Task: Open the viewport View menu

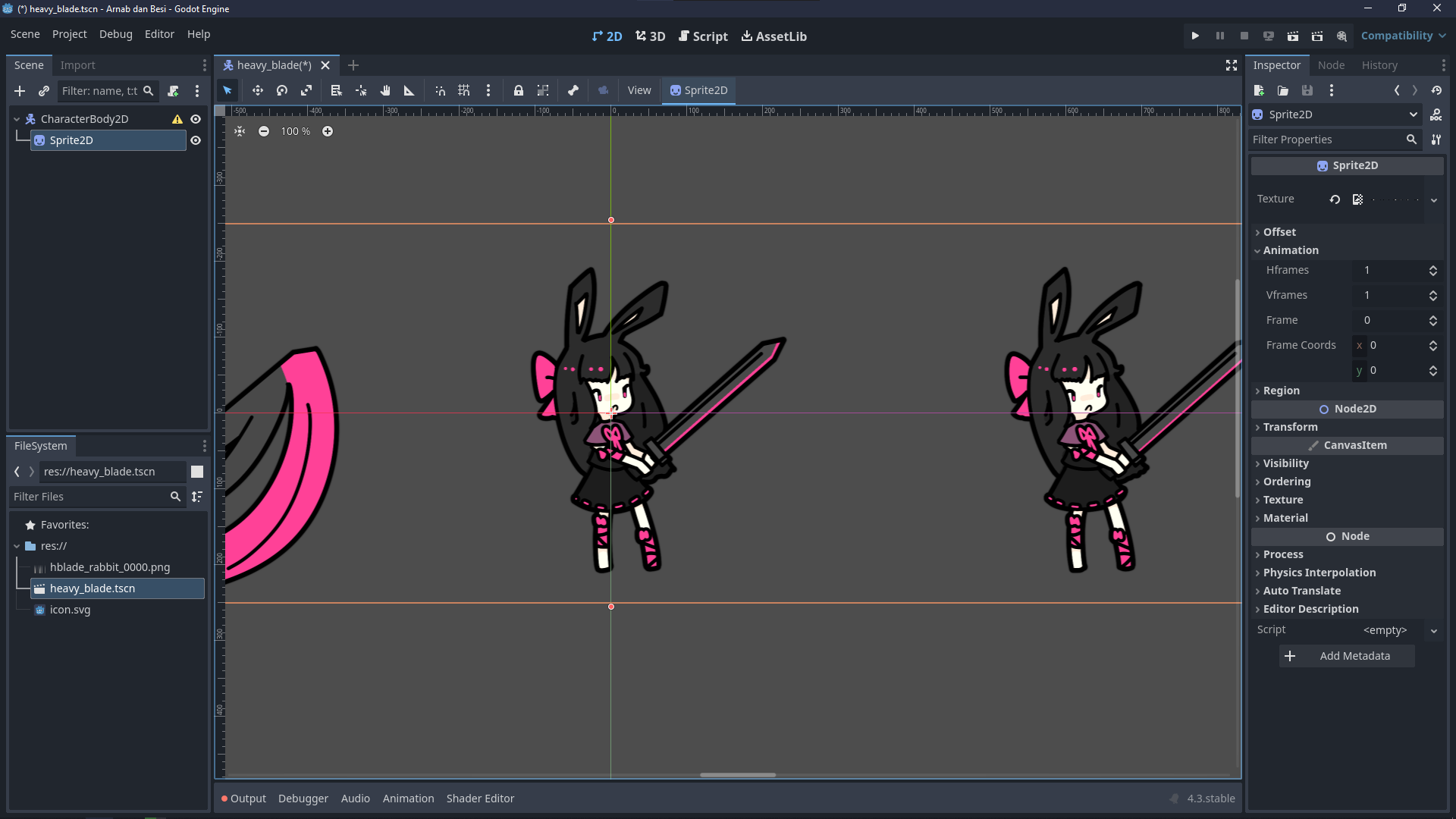Action: point(639,90)
